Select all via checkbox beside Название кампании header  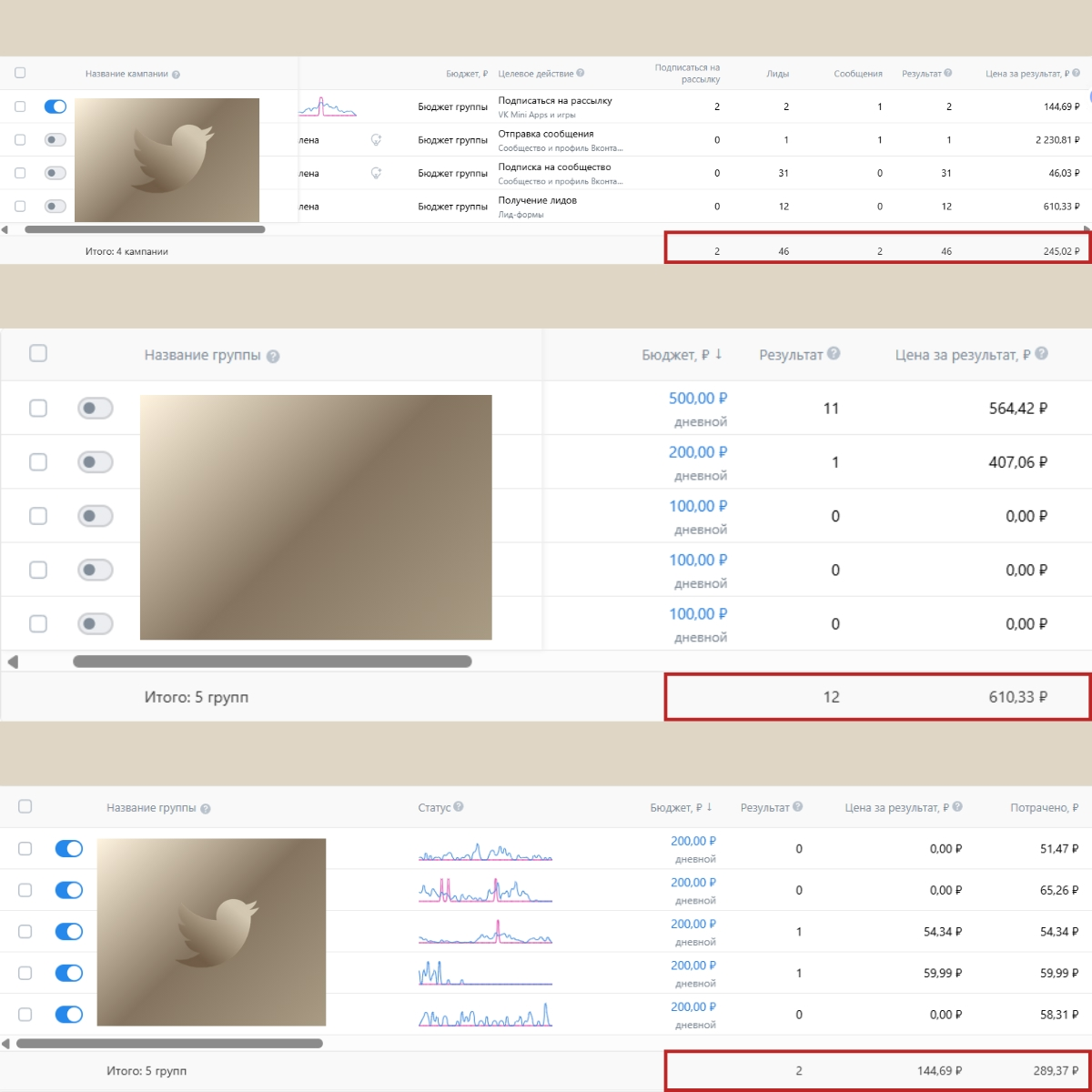point(20,73)
